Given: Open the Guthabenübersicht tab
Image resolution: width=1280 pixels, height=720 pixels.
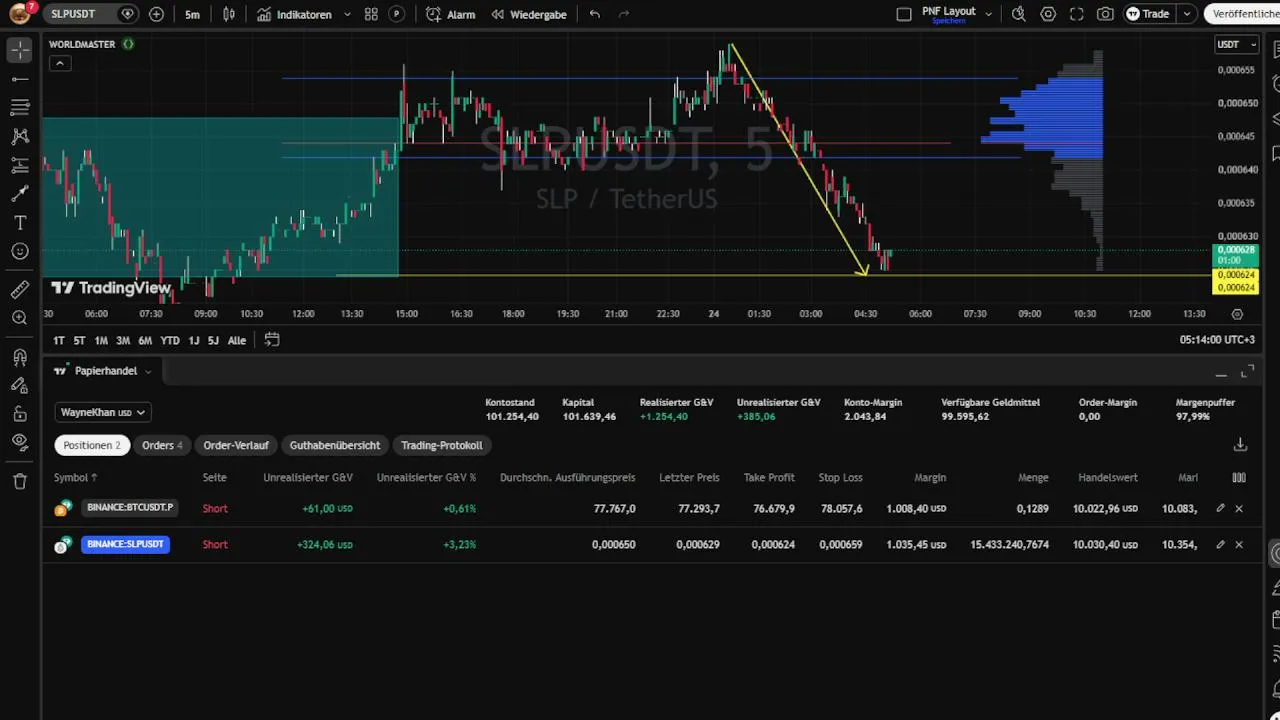Looking at the screenshot, I should point(335,445).
